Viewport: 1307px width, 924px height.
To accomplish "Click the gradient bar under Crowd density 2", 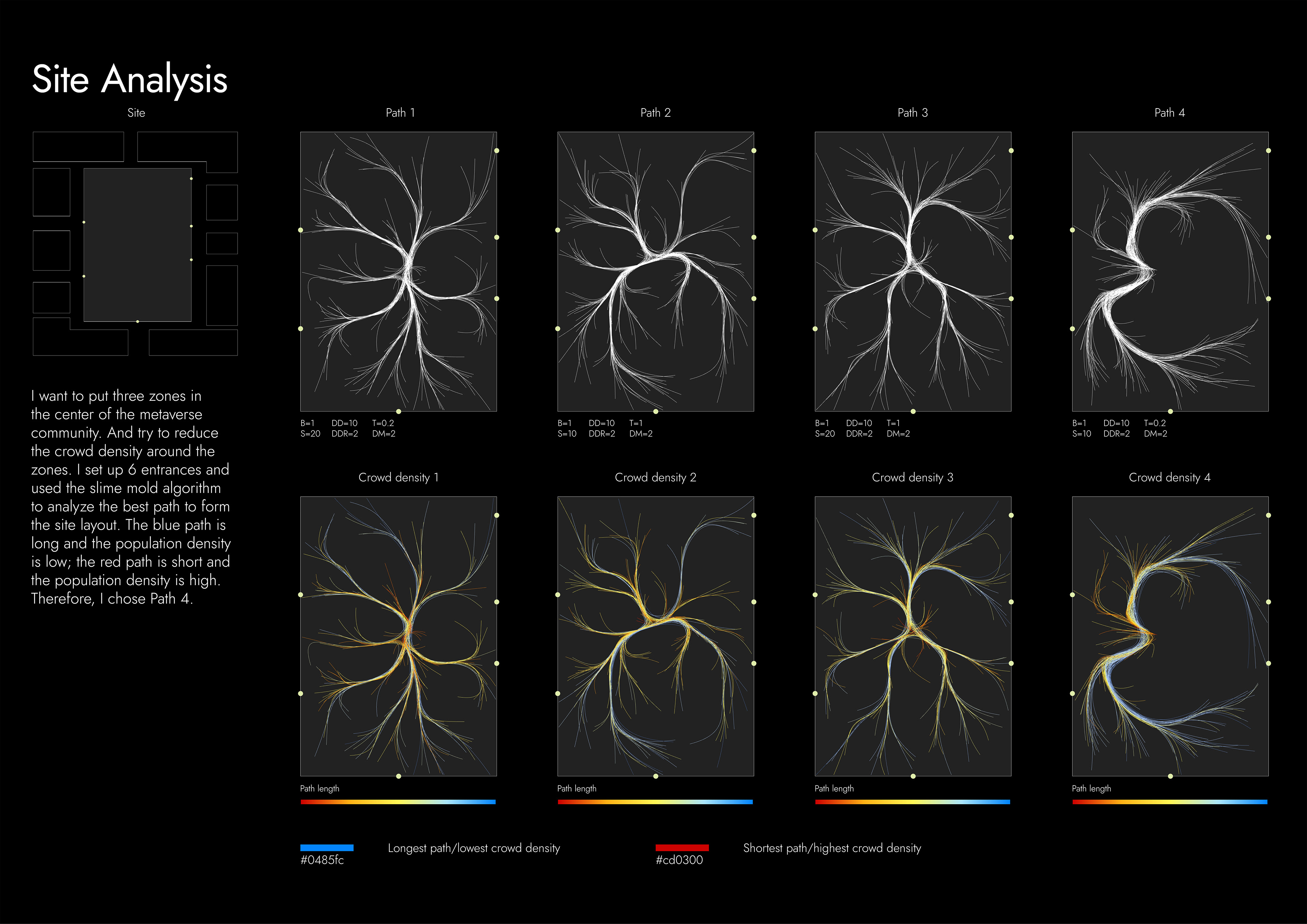I will pyautogui.click(x=655, y=802).
